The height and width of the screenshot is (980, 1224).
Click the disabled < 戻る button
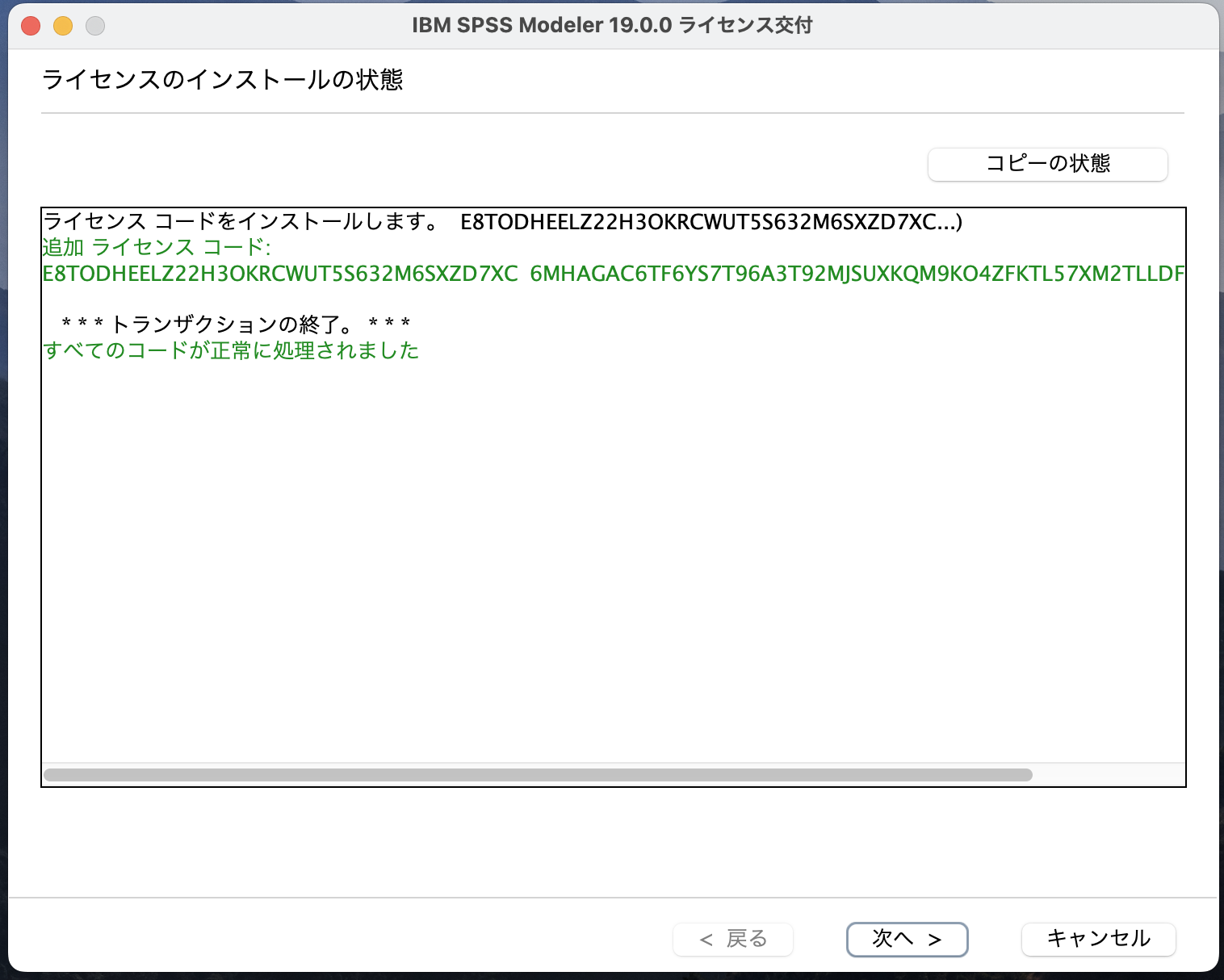tap(733, 939)
